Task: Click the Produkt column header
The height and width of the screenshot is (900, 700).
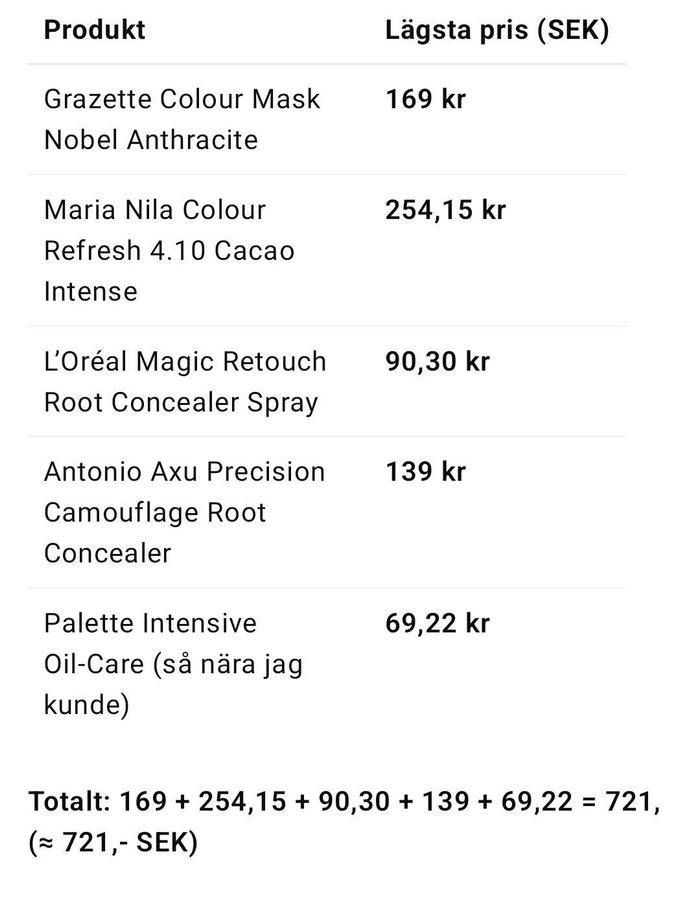Action: (x=95, y=29)
